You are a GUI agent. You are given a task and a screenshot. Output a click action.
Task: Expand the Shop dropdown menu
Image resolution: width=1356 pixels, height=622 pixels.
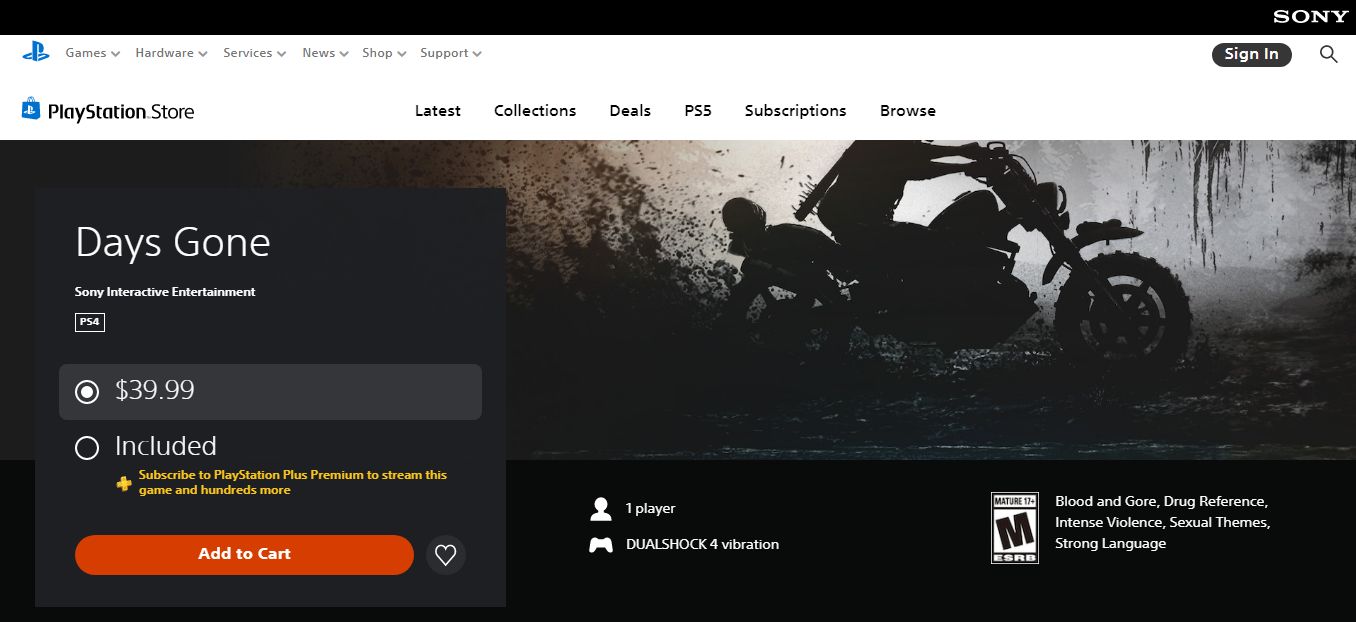[385, 53]
